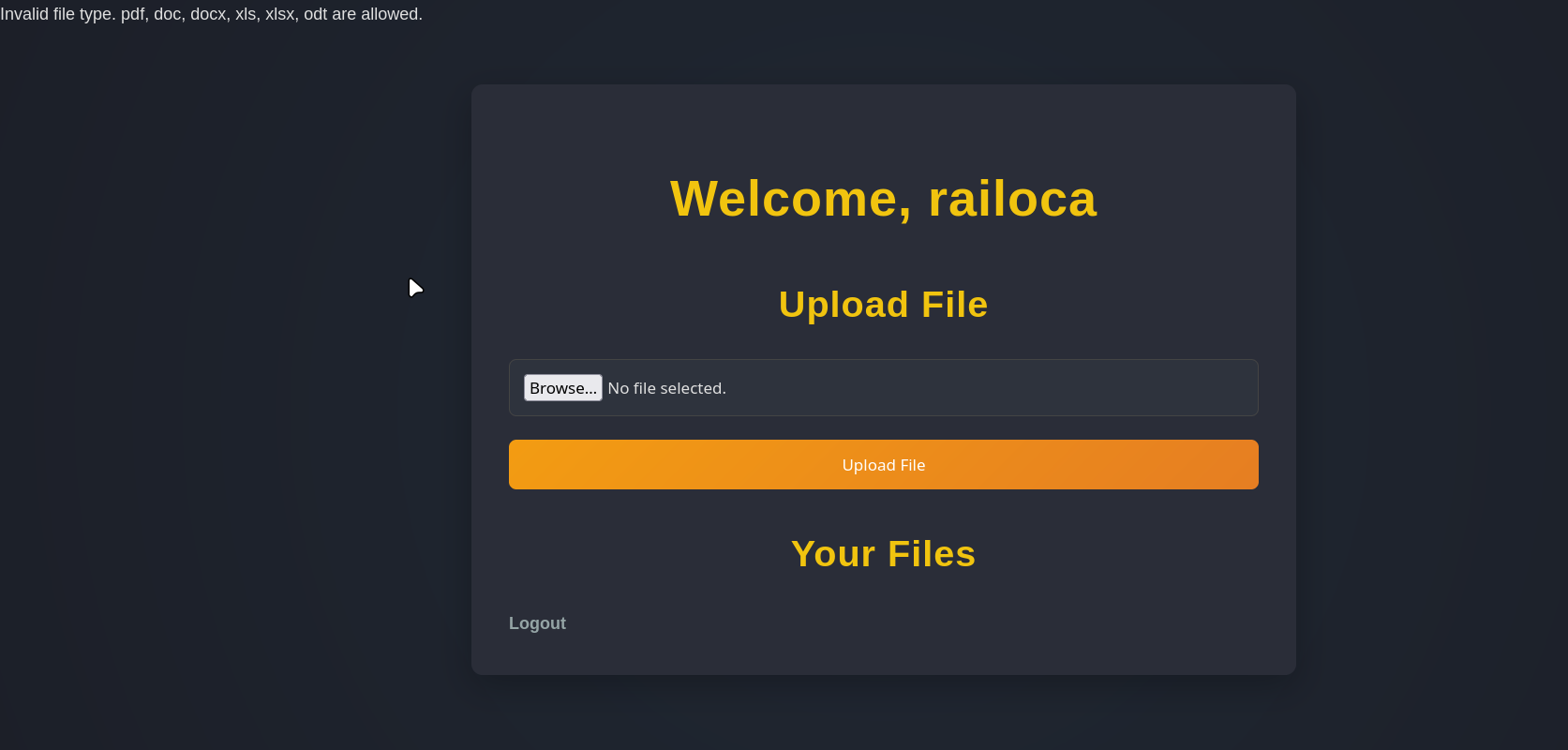Click the word 'File' in the Upload File heading
This screenshot has height=750, width=1568.
pyautogui.click(x=954, y=305)
